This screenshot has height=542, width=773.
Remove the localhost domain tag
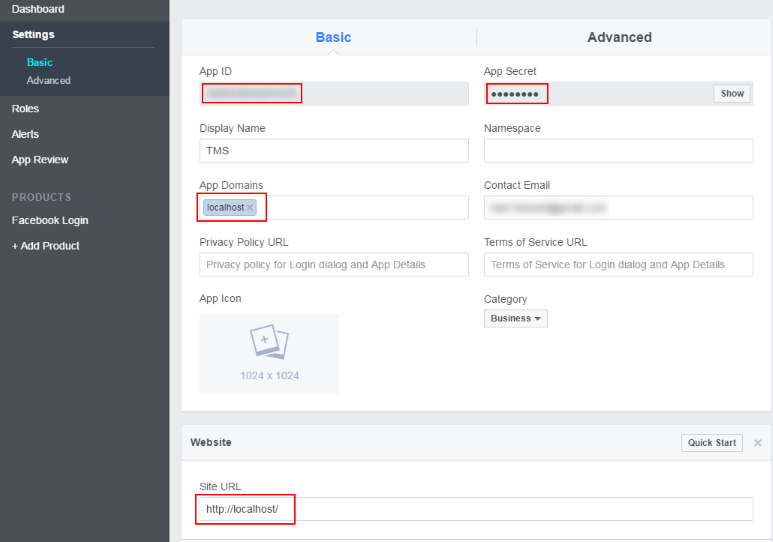250,207
